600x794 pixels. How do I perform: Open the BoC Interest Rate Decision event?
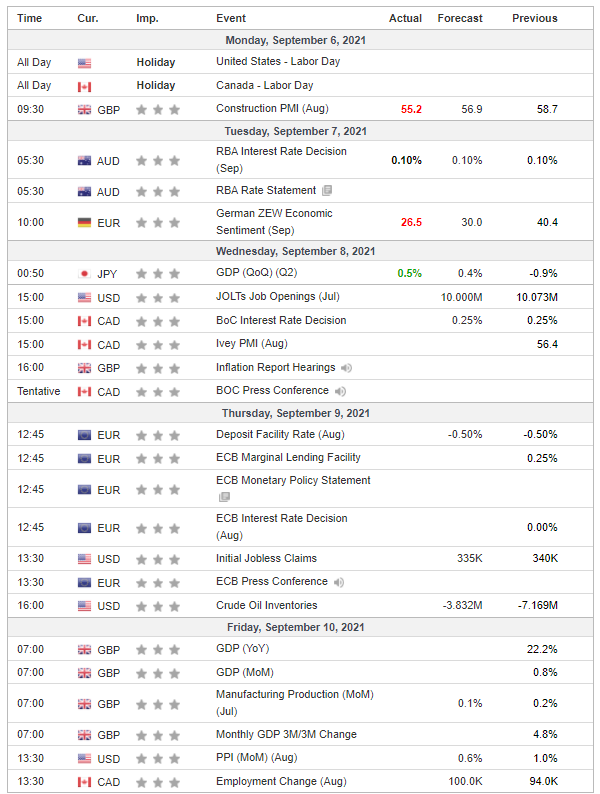(x=281, y=320)
